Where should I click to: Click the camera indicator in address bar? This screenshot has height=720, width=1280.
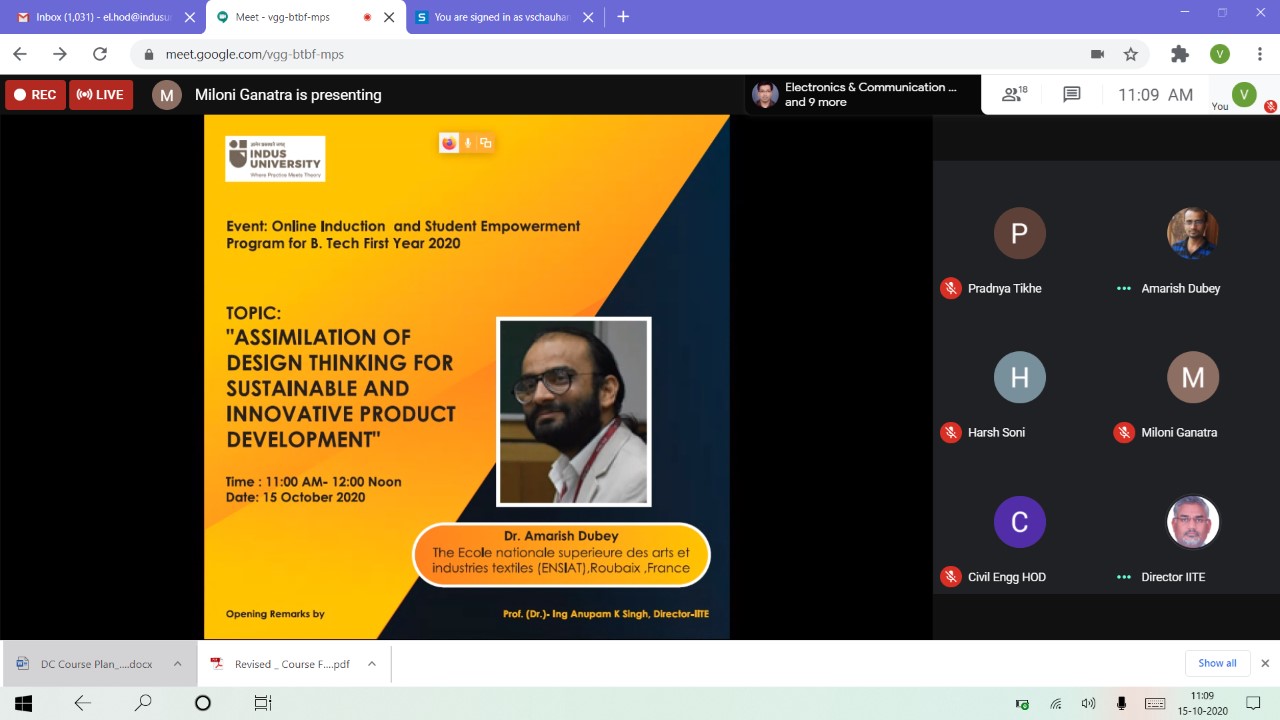(1097, 54)
